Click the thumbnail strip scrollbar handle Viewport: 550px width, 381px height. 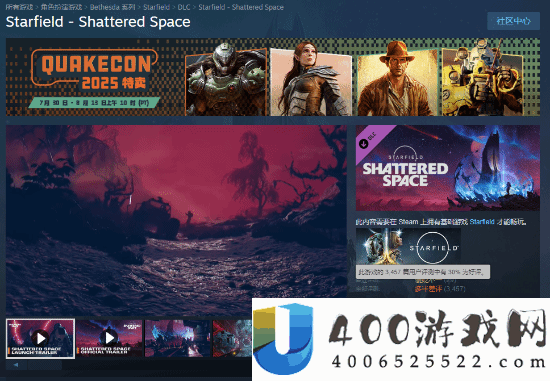pos(45,365)
